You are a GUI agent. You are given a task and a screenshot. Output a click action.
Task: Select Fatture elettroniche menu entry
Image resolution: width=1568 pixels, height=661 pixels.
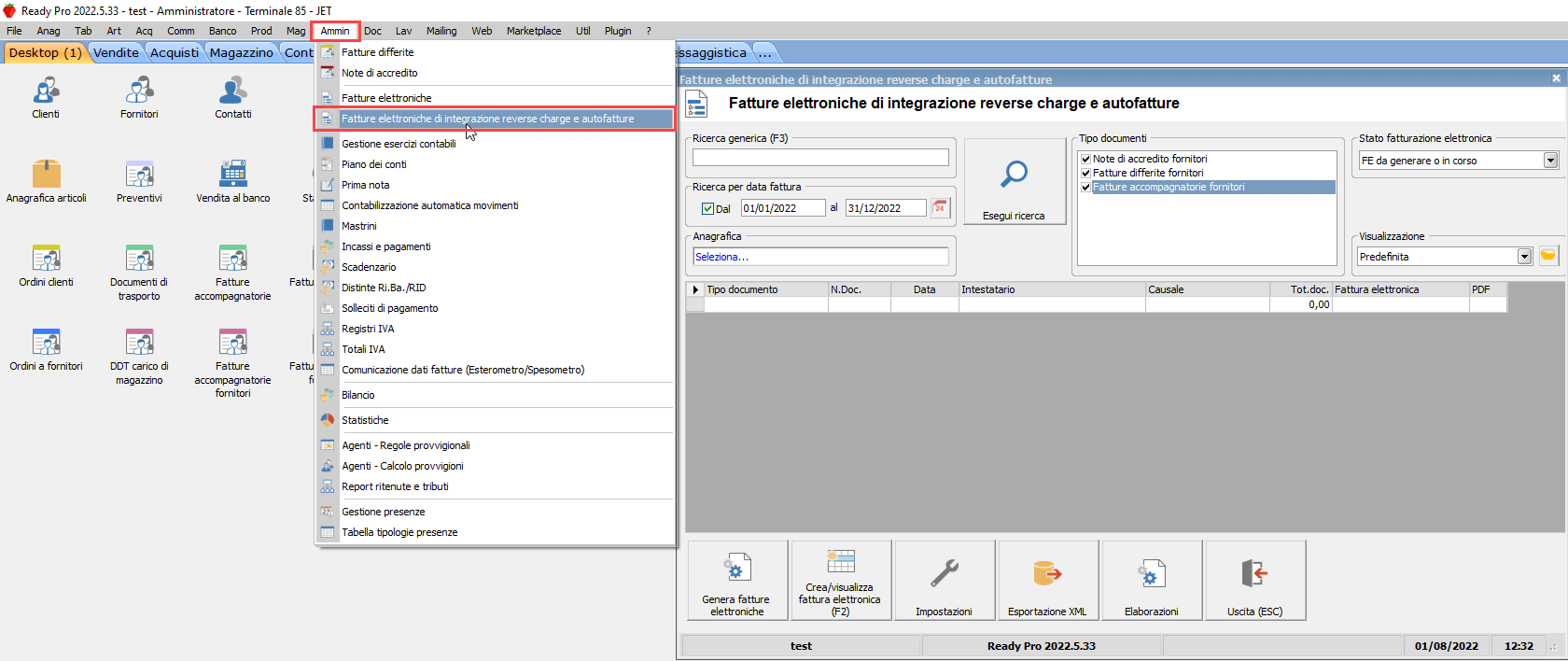(495, 98)
